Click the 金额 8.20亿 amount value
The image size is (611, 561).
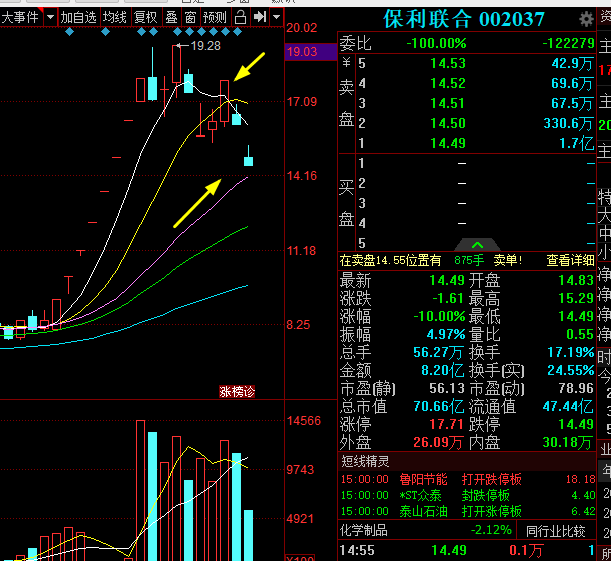tap(443, 370)
